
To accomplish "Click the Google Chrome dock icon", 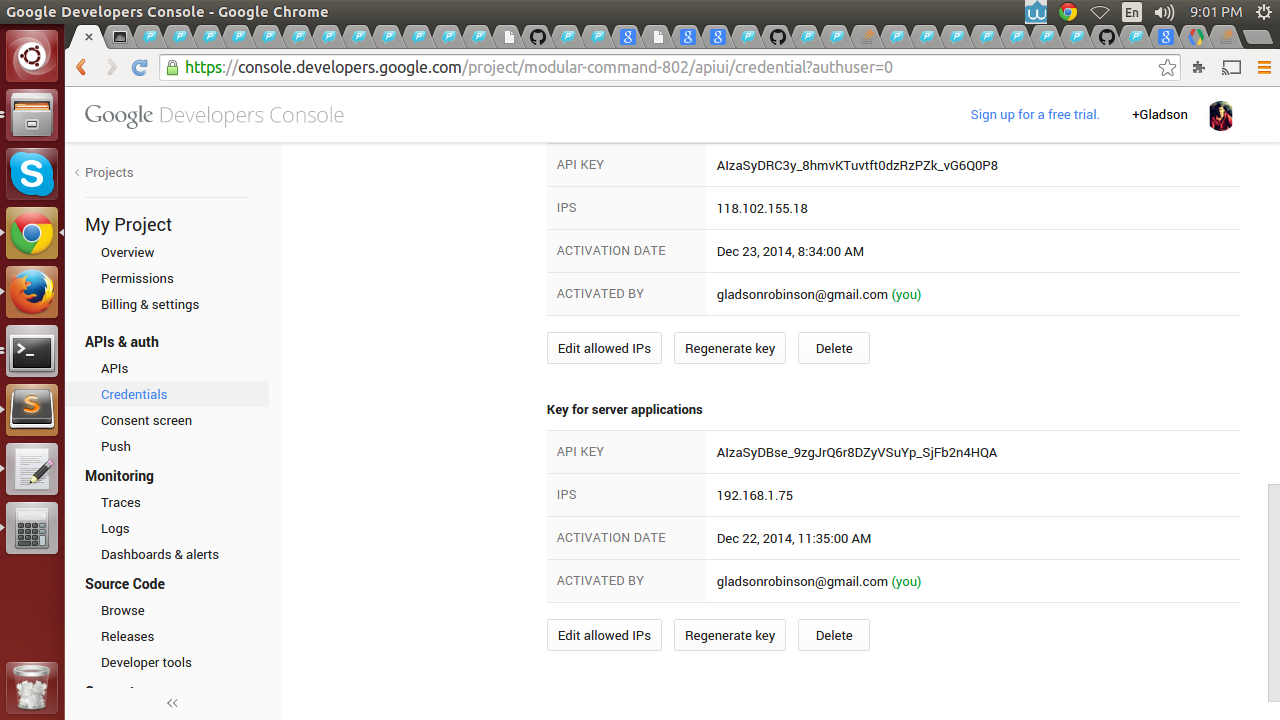I will coord(32,233).
